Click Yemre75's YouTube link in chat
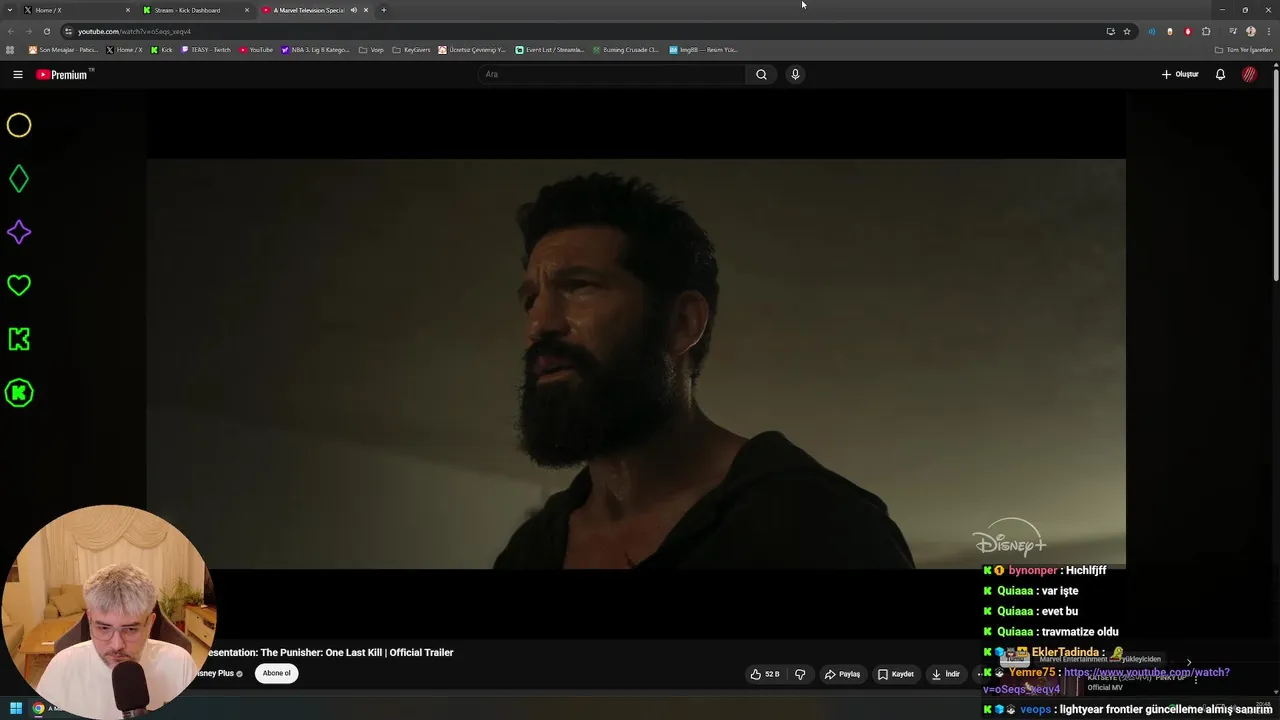The width and height of the screenshot is (1280, 720). (x=1105, y=681)
